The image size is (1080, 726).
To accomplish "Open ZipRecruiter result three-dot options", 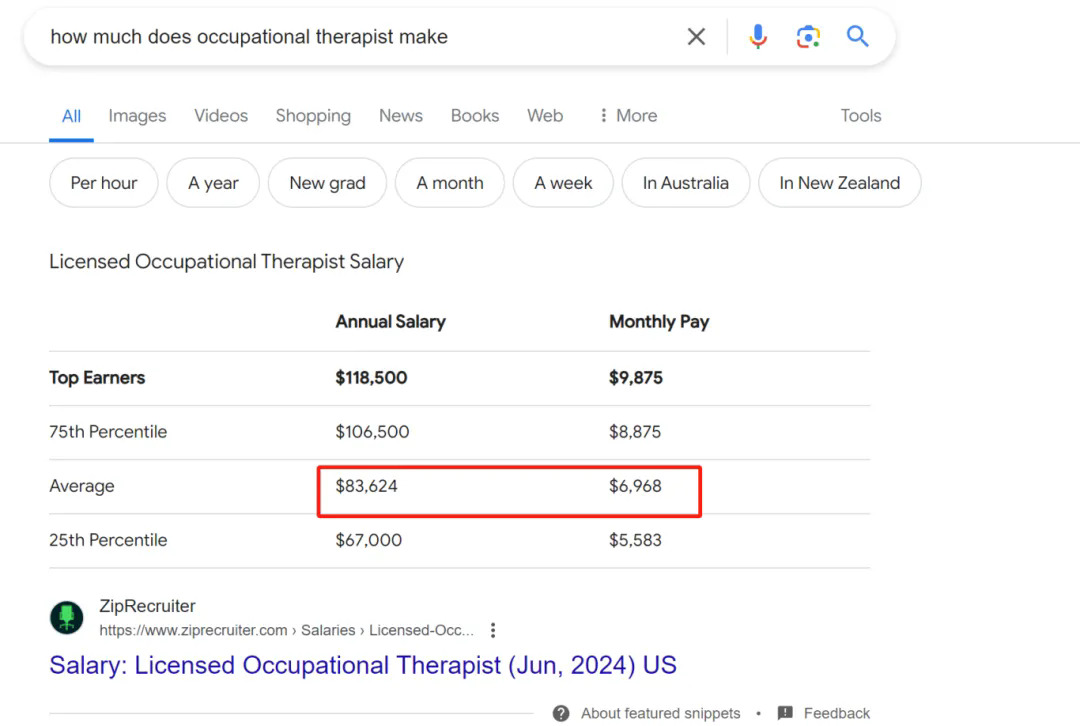I will coord(493,630).
